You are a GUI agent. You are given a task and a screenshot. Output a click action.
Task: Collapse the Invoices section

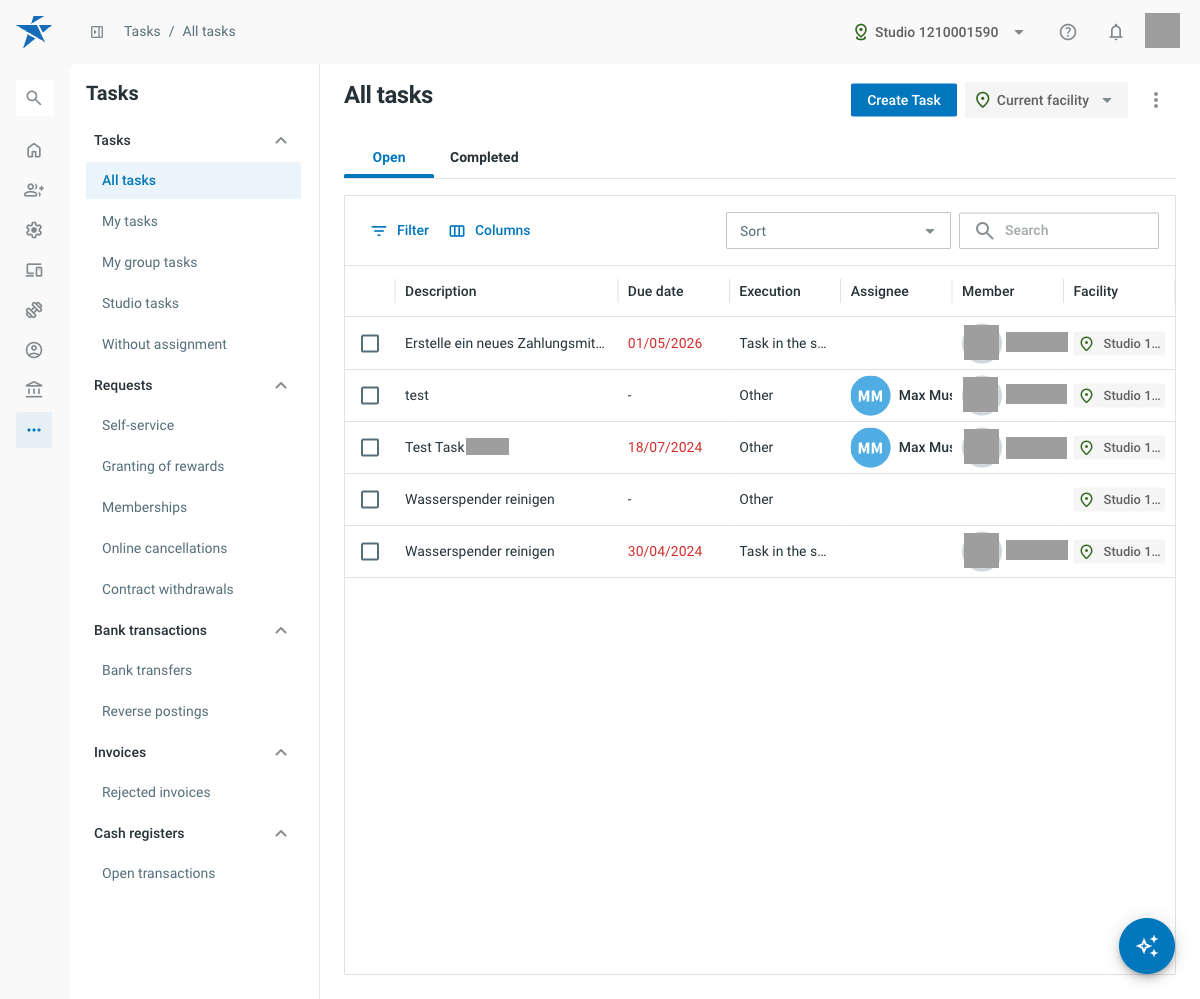click(x=281, y=753)
